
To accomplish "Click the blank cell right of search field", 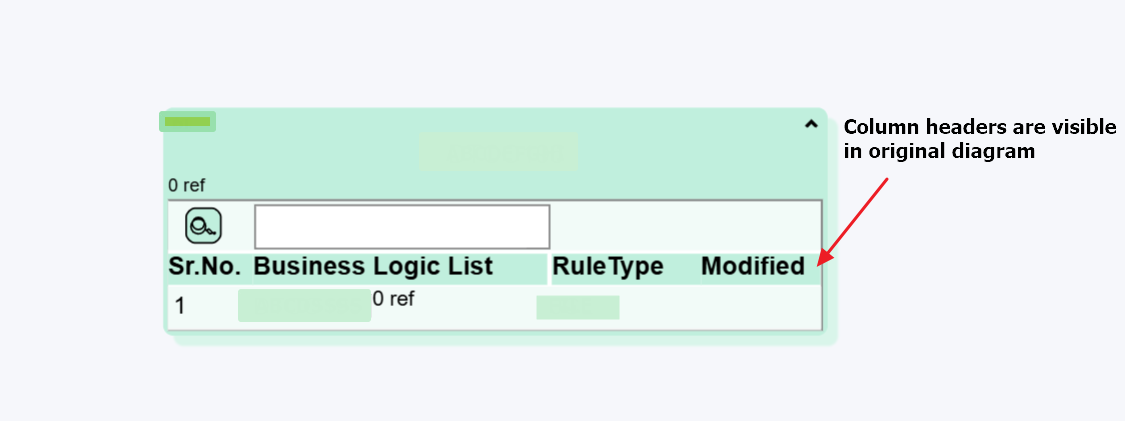I will (x=685, y=226).
